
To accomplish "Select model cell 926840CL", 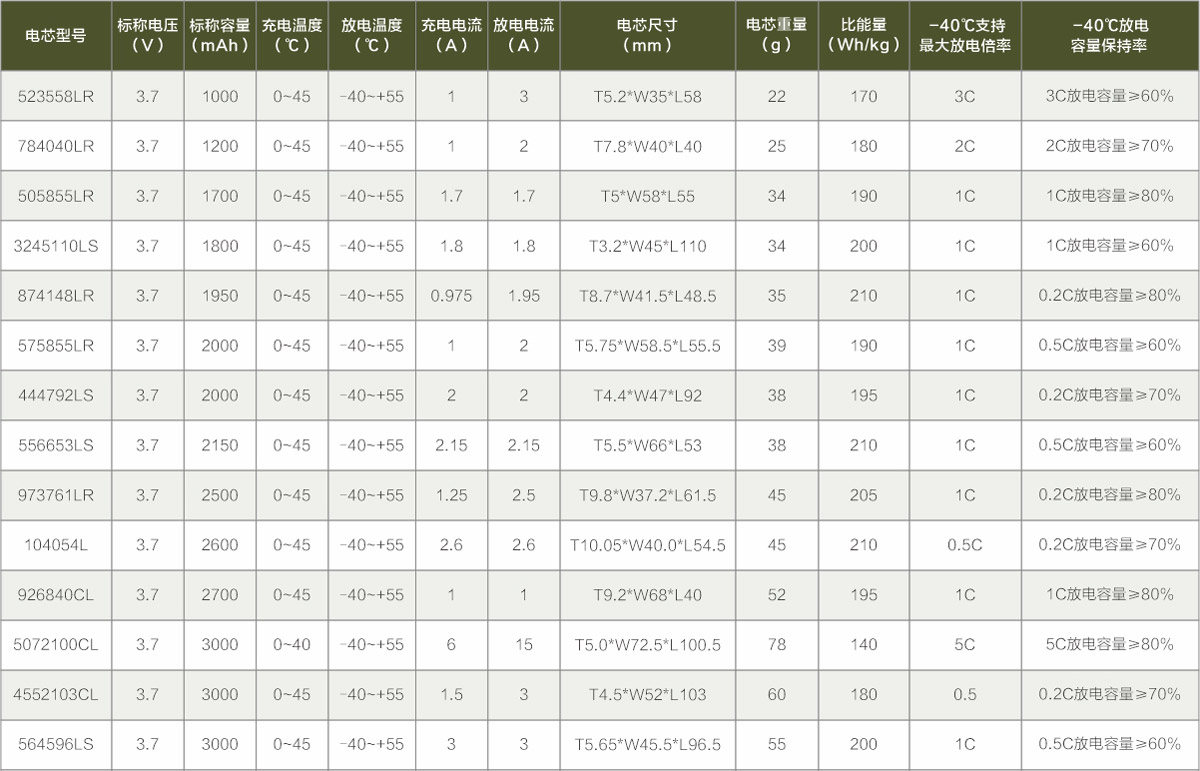I will coord(56,595).
